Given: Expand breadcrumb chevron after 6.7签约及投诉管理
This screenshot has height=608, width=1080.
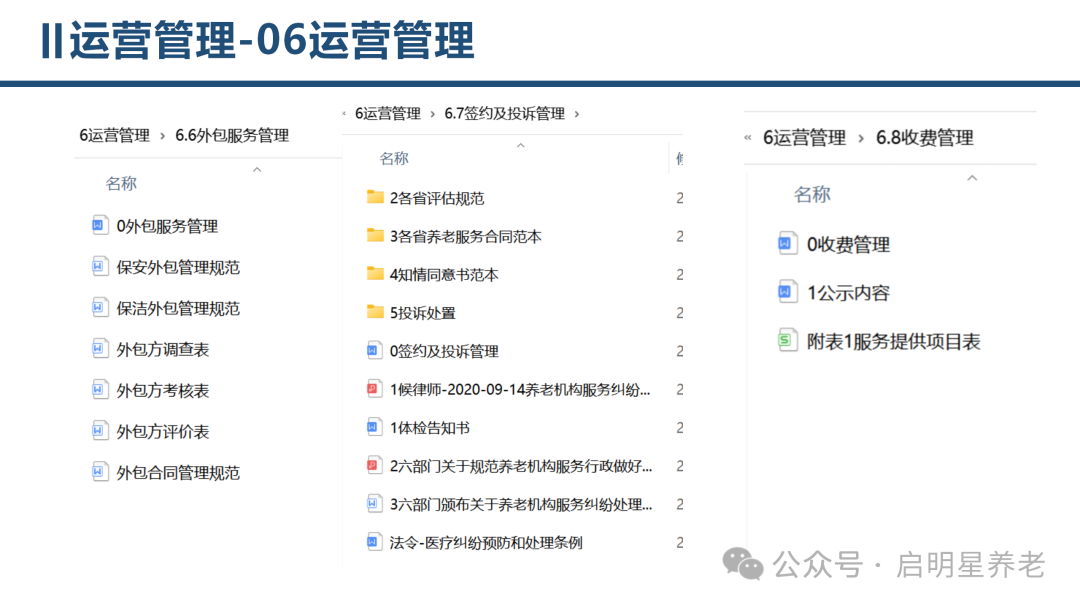Looking at the screenshot, I should tap(577, 114).
